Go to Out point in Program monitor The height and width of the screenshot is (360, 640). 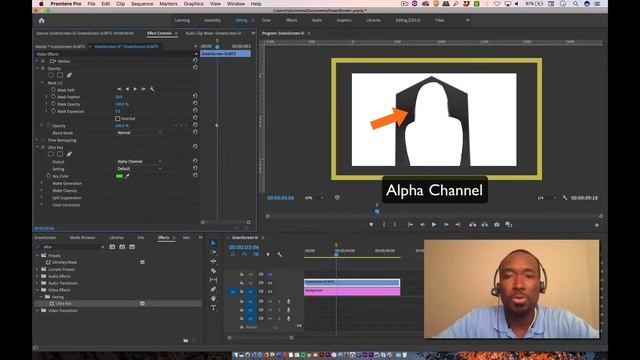458,224
